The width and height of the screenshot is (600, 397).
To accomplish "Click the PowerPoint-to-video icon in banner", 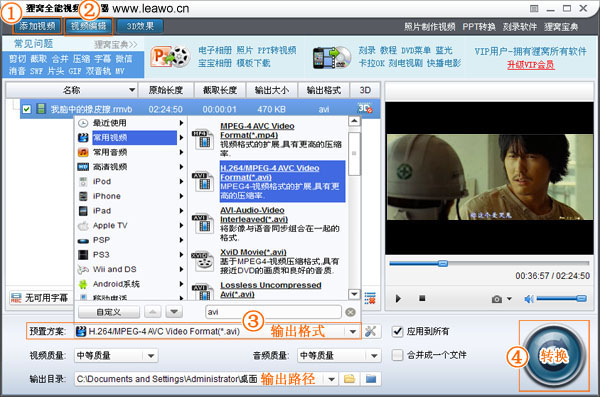I will (170, 57).
